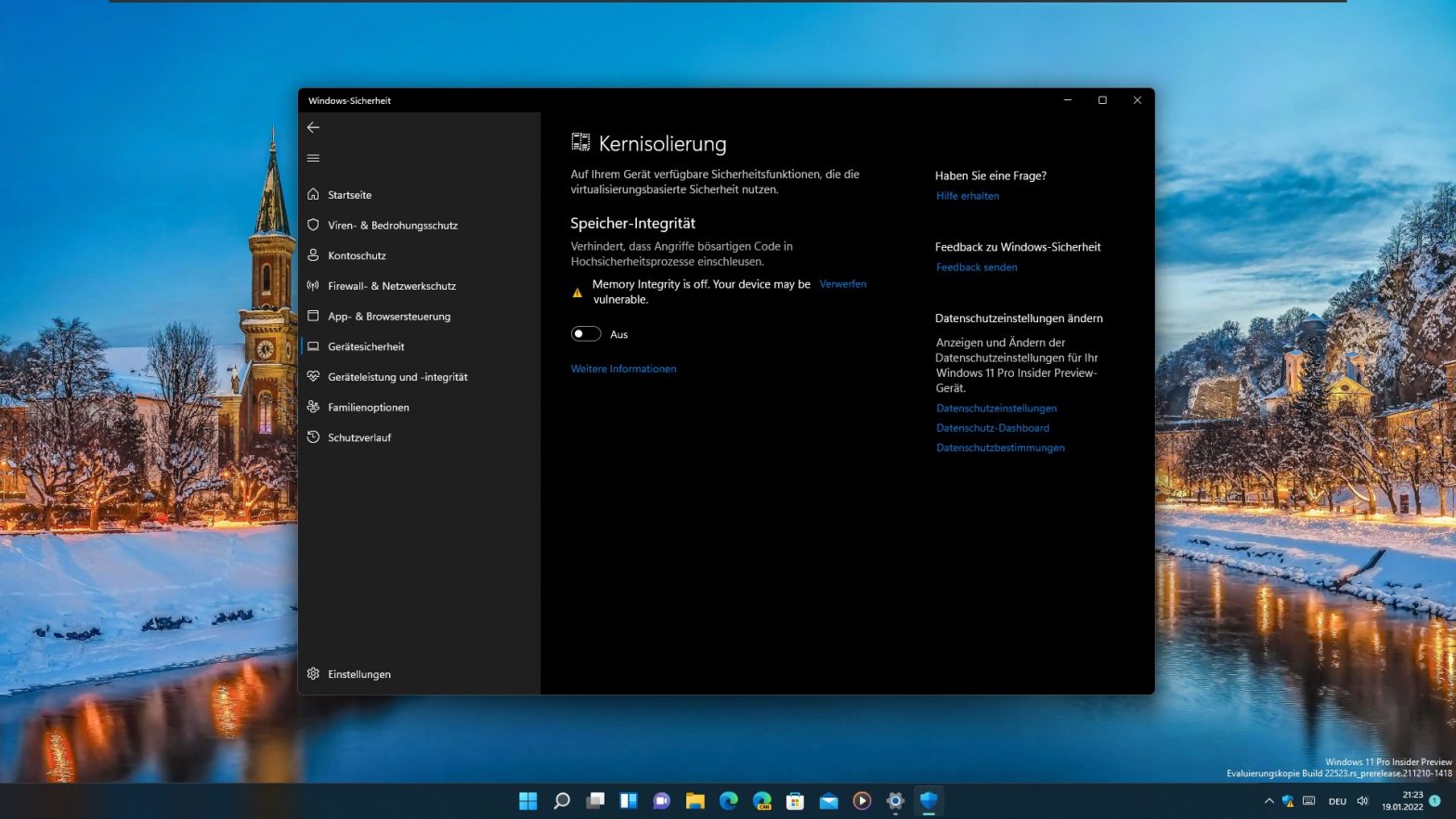
Task: Minimize the Windows-Sicherheit window
Action: click(x=1068, y=100)
